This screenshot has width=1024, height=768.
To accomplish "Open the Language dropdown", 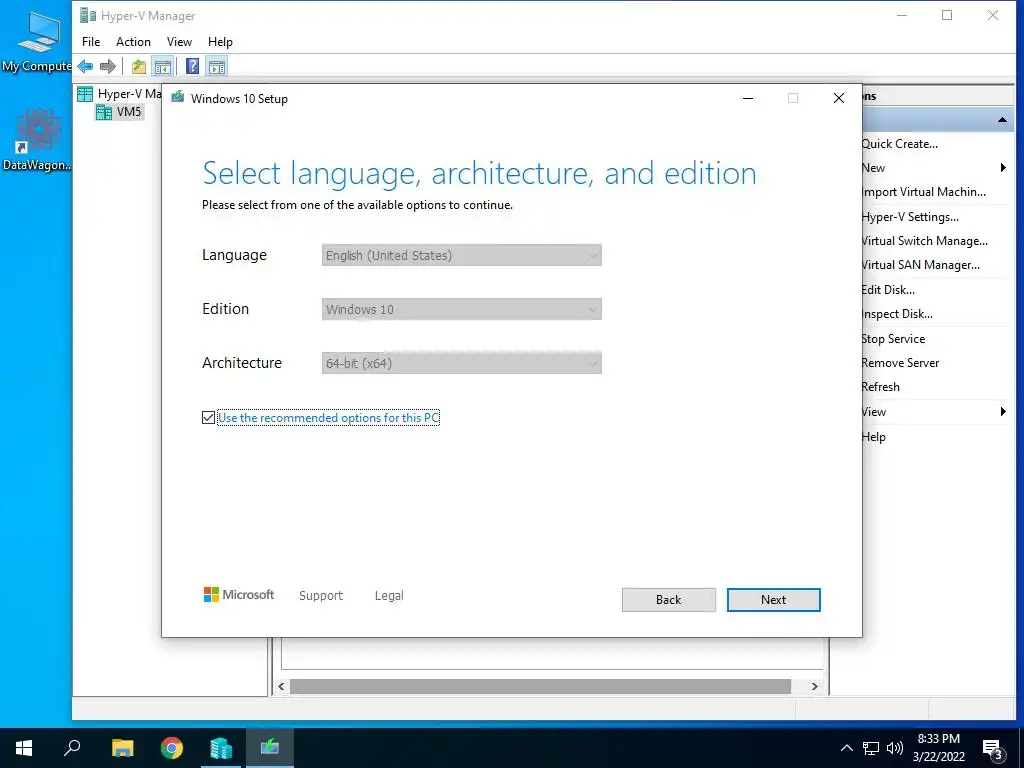I will [x=462, y=255].
